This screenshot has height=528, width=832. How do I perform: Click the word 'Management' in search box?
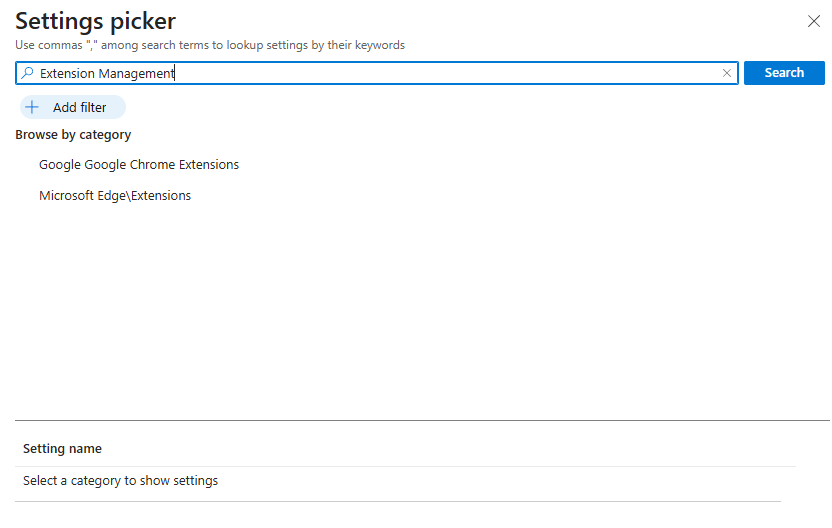136,73
